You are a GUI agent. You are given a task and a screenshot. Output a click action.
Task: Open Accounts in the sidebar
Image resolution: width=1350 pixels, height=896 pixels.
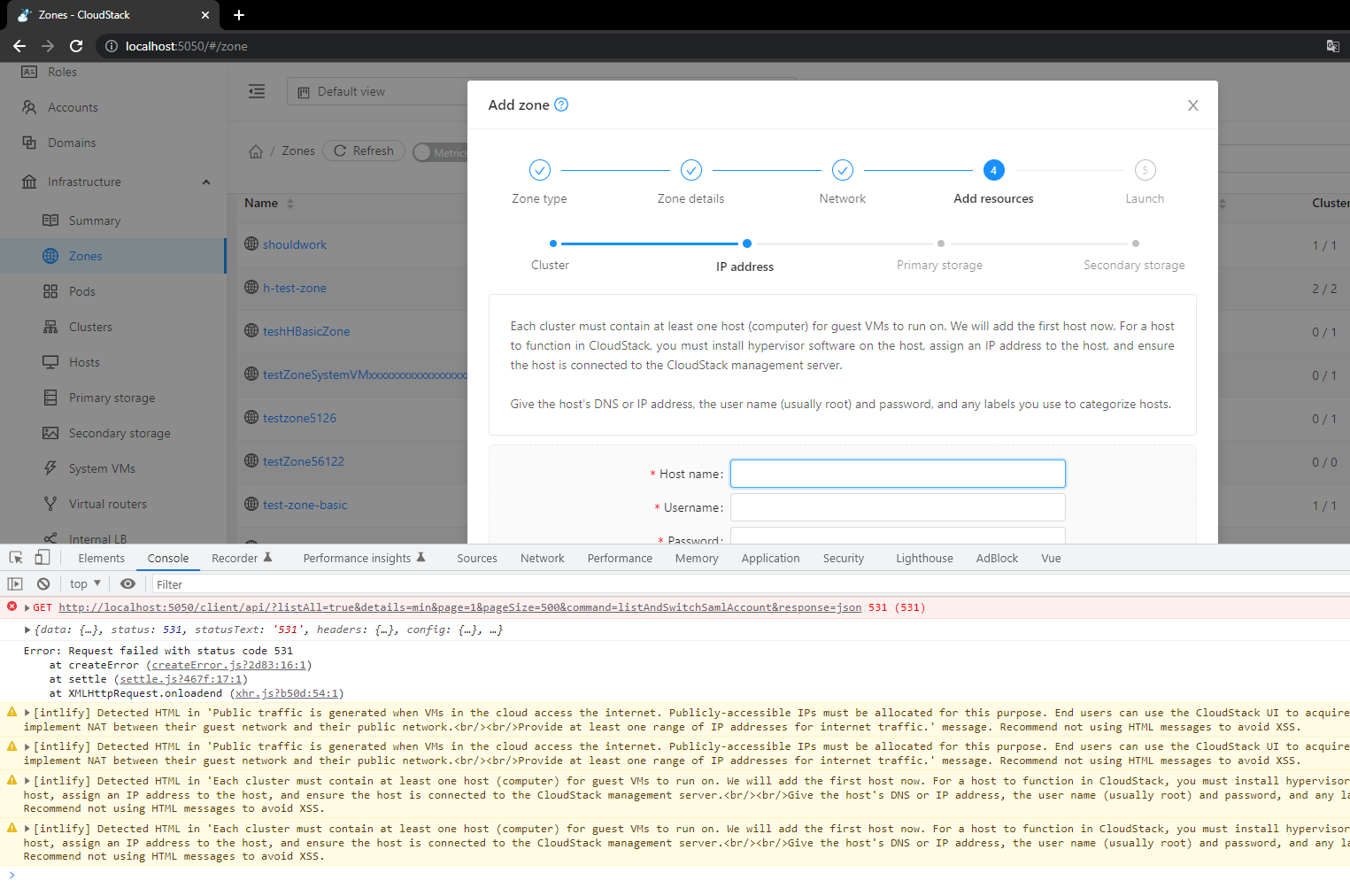73,107
